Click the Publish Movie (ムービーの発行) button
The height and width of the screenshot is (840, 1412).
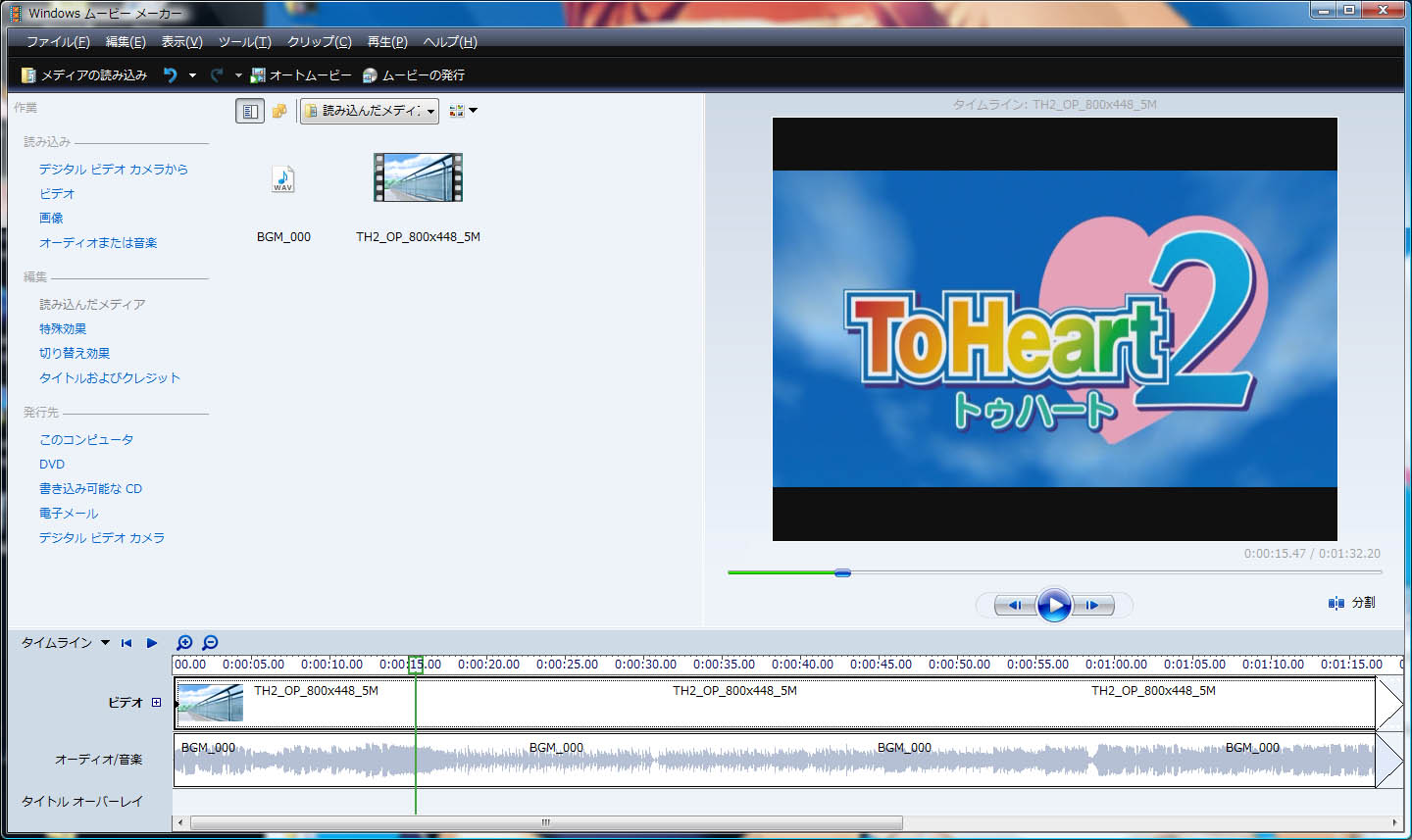click(414, 74)
